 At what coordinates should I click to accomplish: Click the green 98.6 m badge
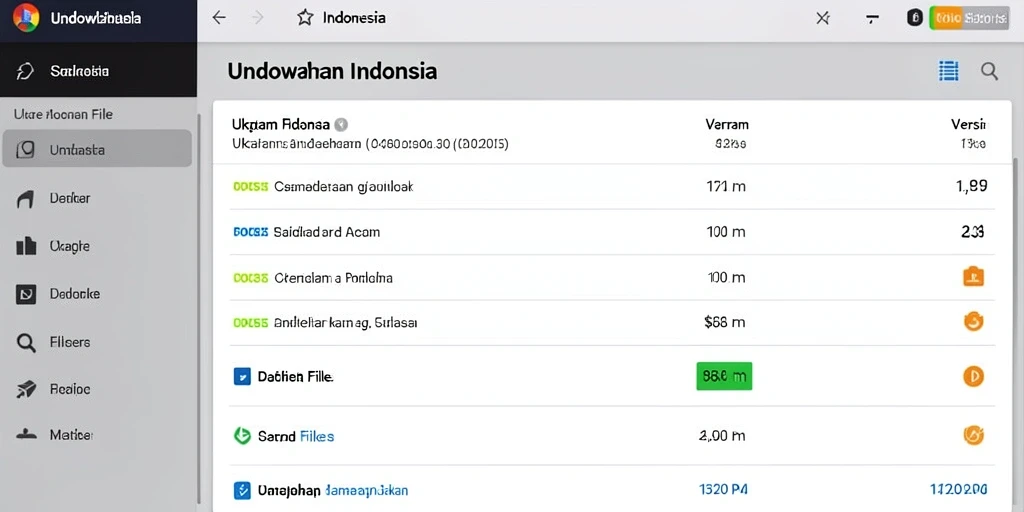(x=724, y=376)
